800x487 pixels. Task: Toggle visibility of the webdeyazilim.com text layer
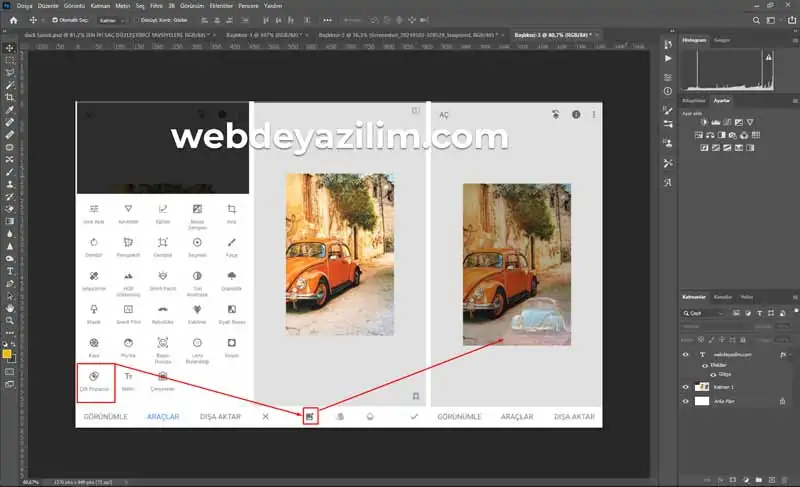pos(685,354)
